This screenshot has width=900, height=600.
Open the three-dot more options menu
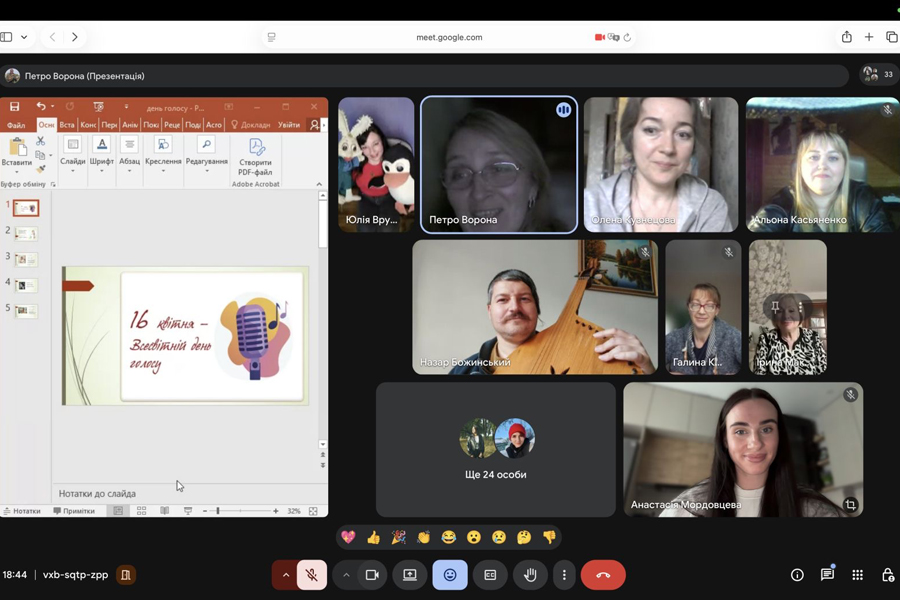coord(564,575)
